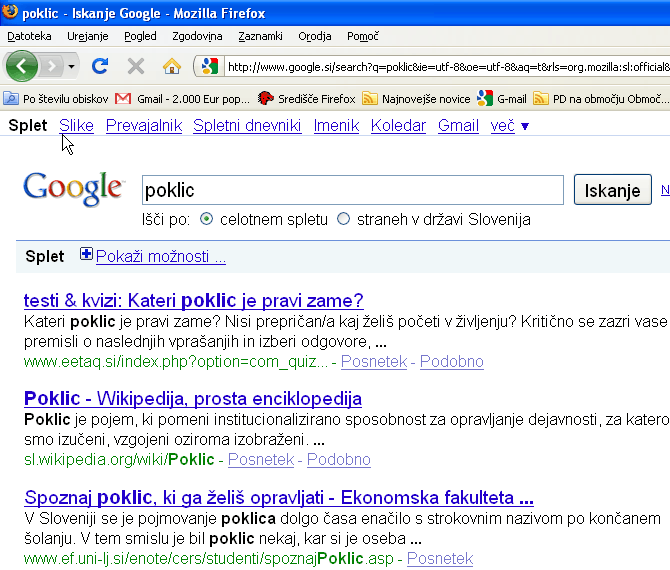Open result 'Poklic - Wikipedija, prosta enciklopedija'

coord(193,399)
